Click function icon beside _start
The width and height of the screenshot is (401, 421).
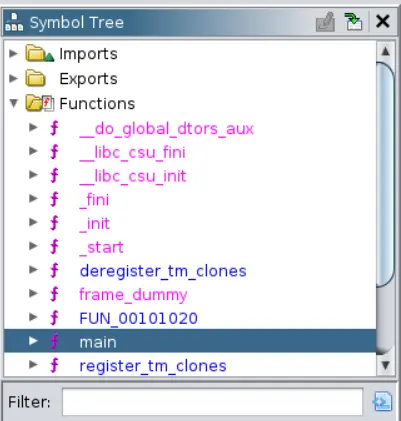click(x=54, y=247)
